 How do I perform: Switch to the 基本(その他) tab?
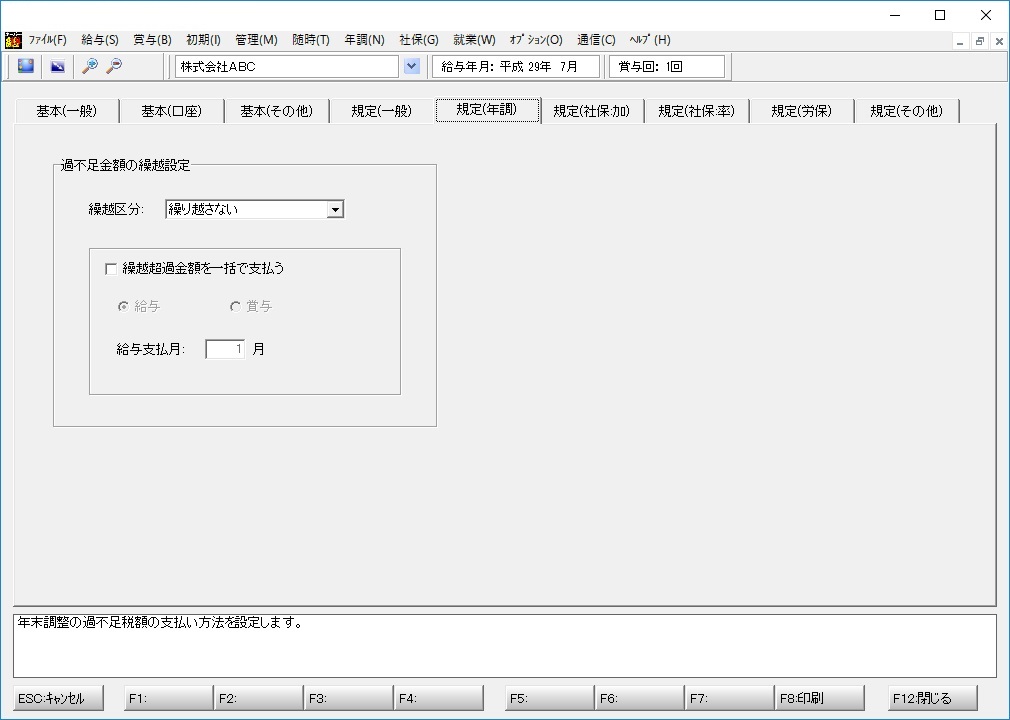[x=277, y=111]
